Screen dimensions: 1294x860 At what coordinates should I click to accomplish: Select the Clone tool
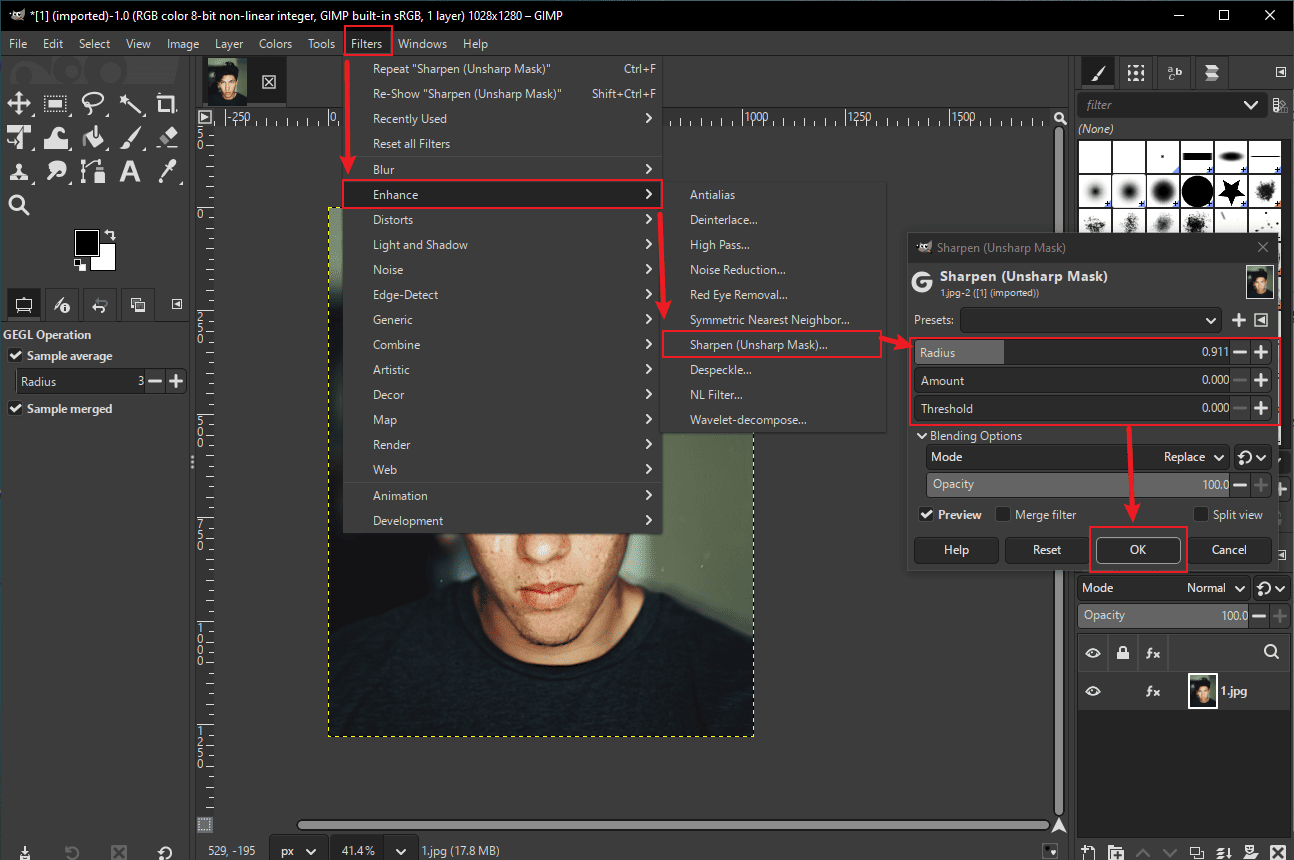point(19,170)
